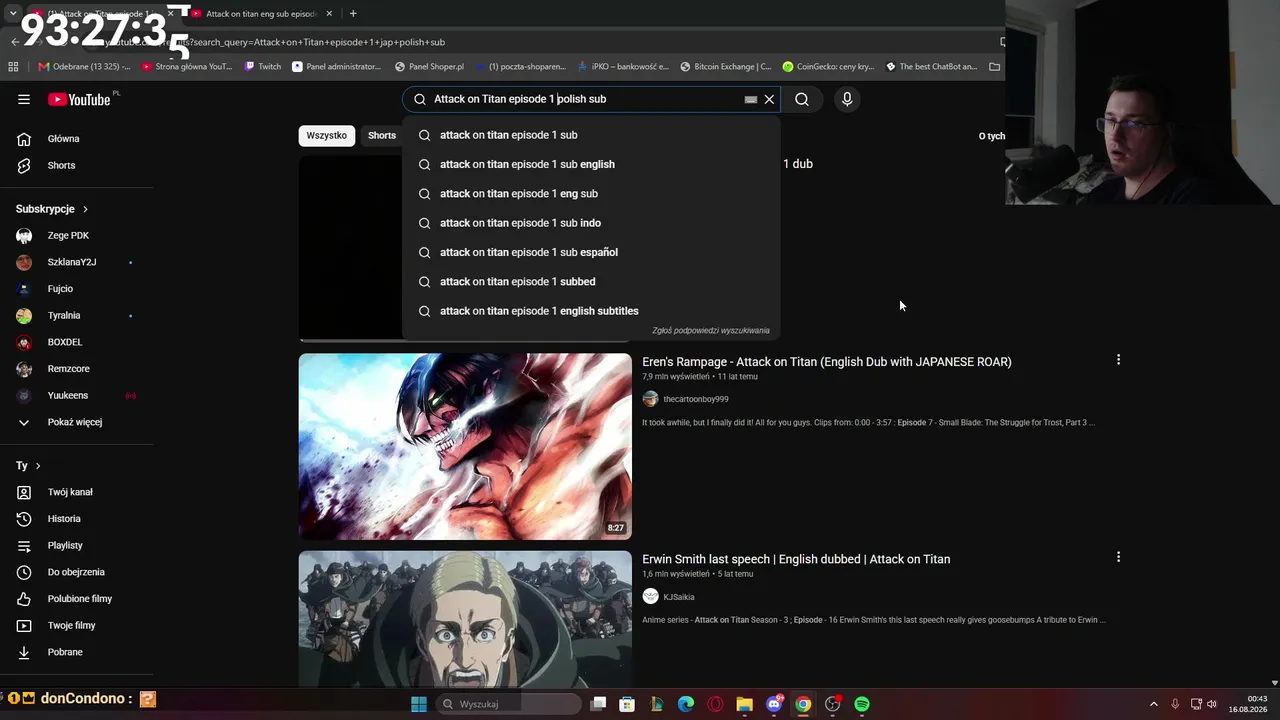1280x720 pixels.
Task: Open the Odebrane Gmail bookmark
Action: (84, 67)
